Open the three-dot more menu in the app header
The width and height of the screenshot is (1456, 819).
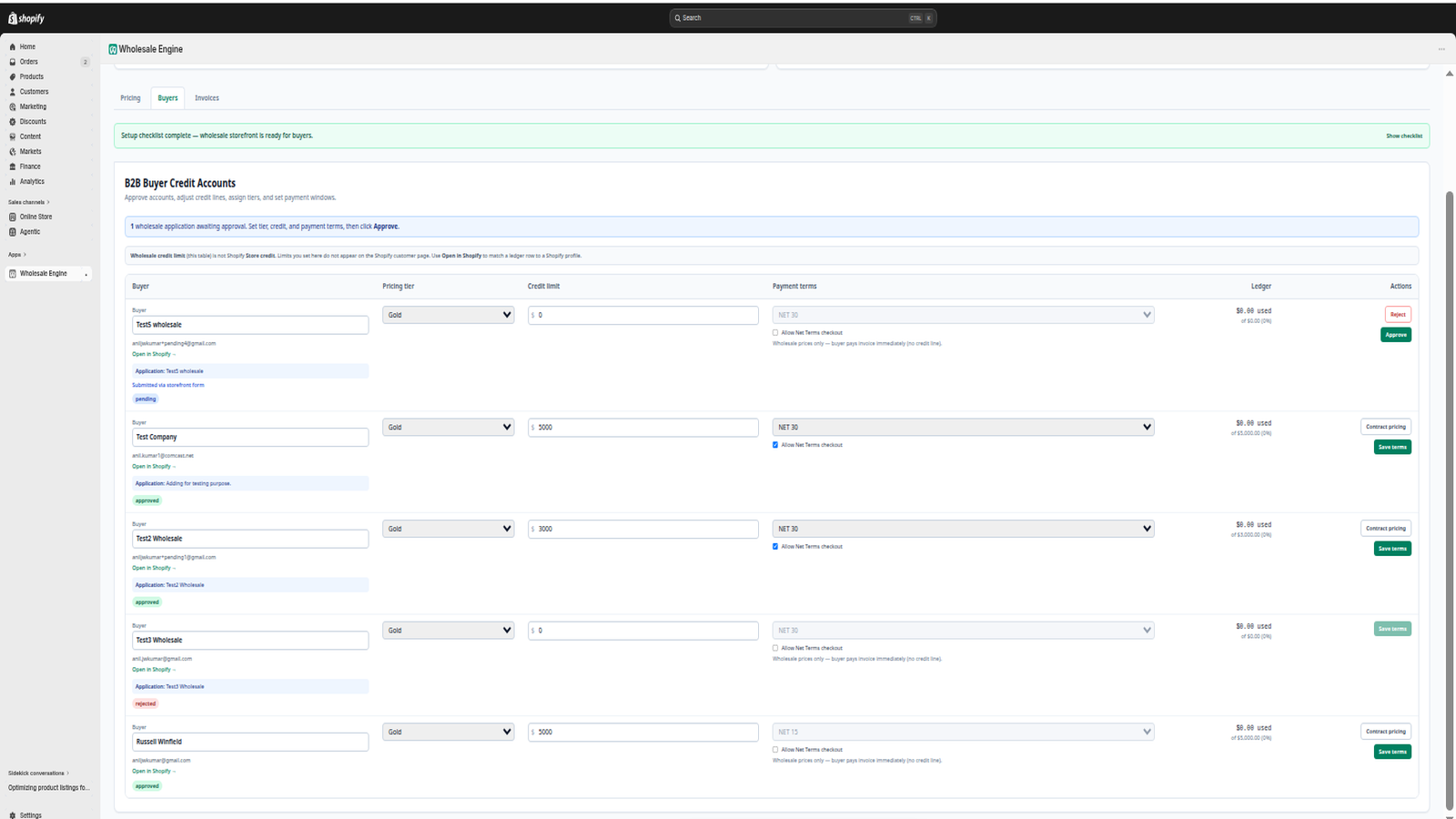[1441, 49]
